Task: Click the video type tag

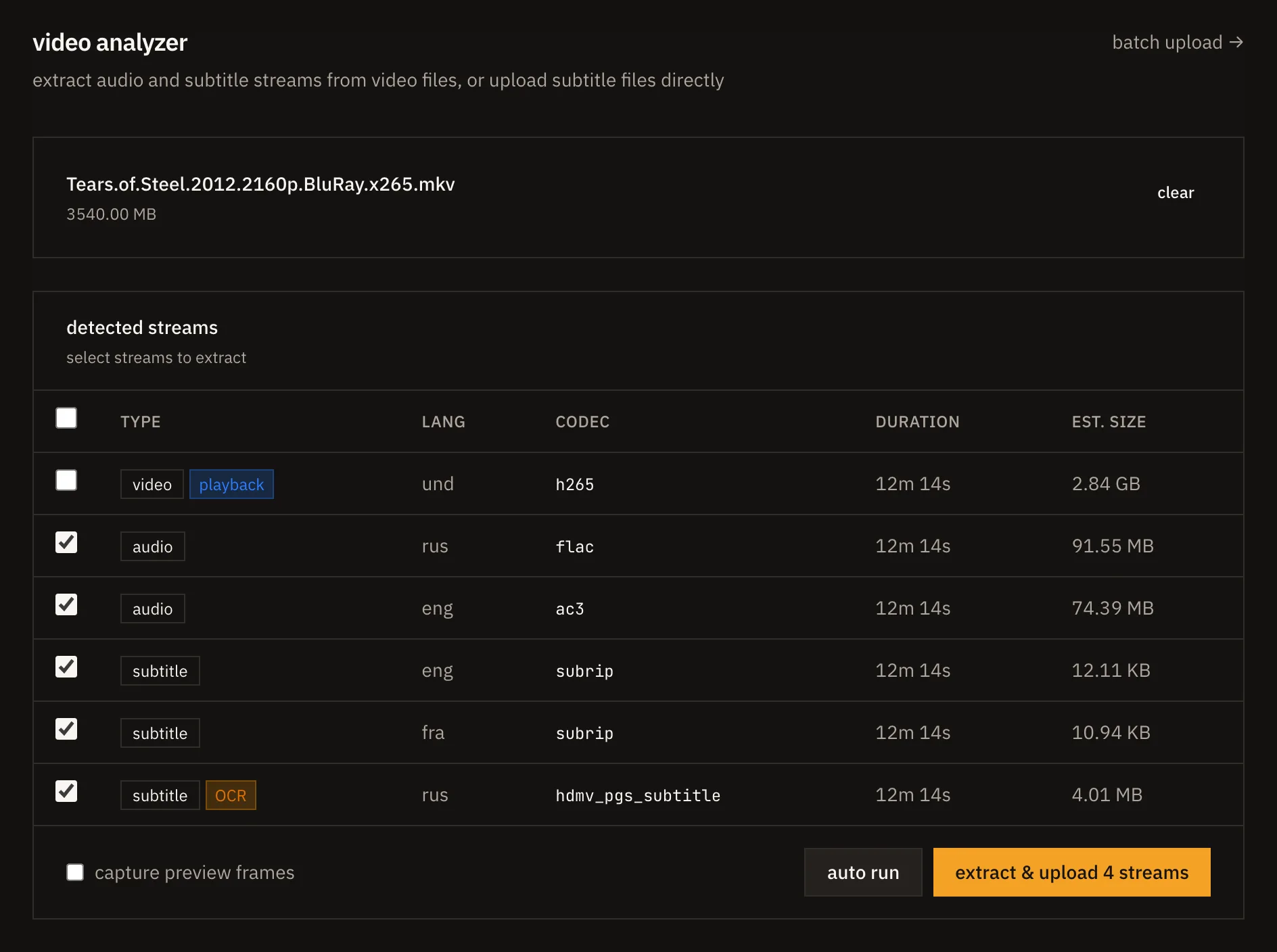Action: click(152, 484)
